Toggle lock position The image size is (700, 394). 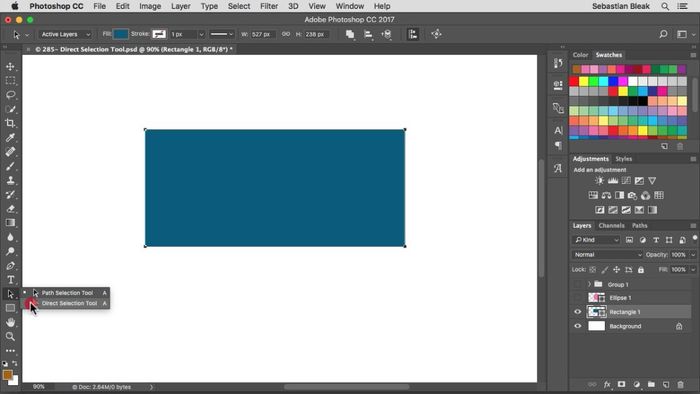coord(617,270)
